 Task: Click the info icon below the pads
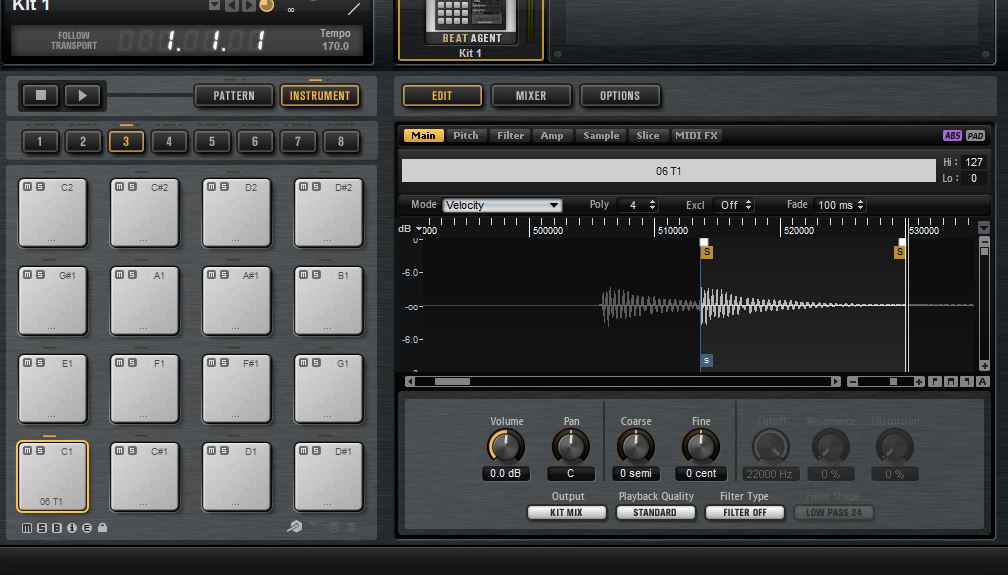coord(71,527)
